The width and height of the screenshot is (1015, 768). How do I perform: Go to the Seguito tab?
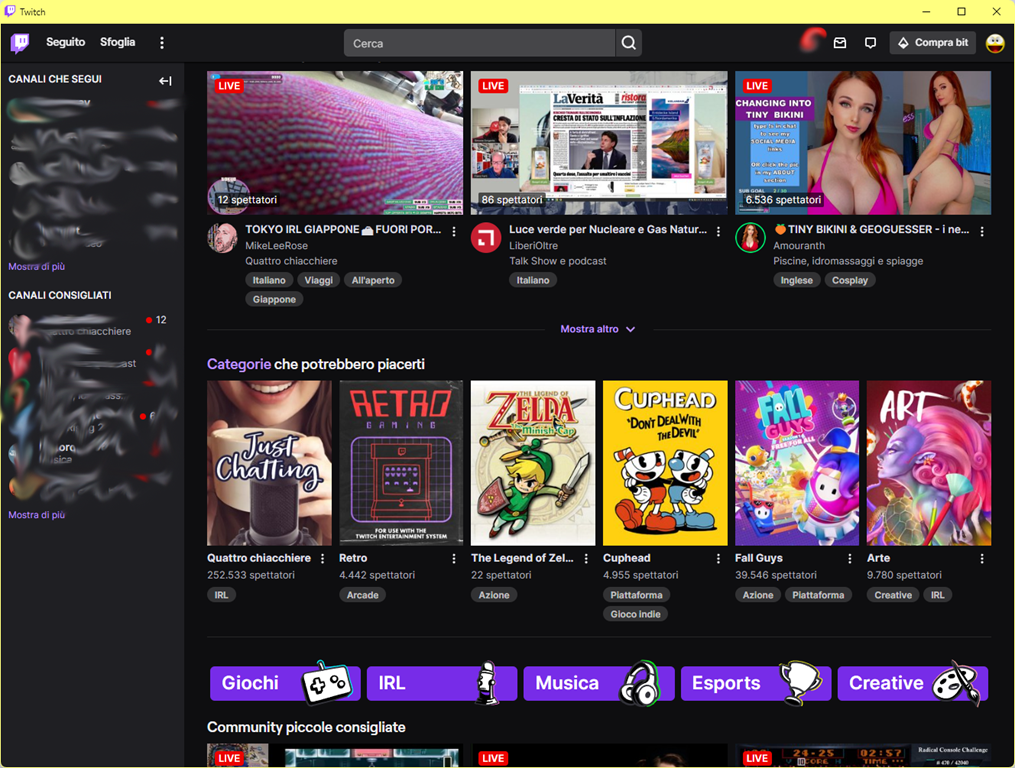pos(65,42)
